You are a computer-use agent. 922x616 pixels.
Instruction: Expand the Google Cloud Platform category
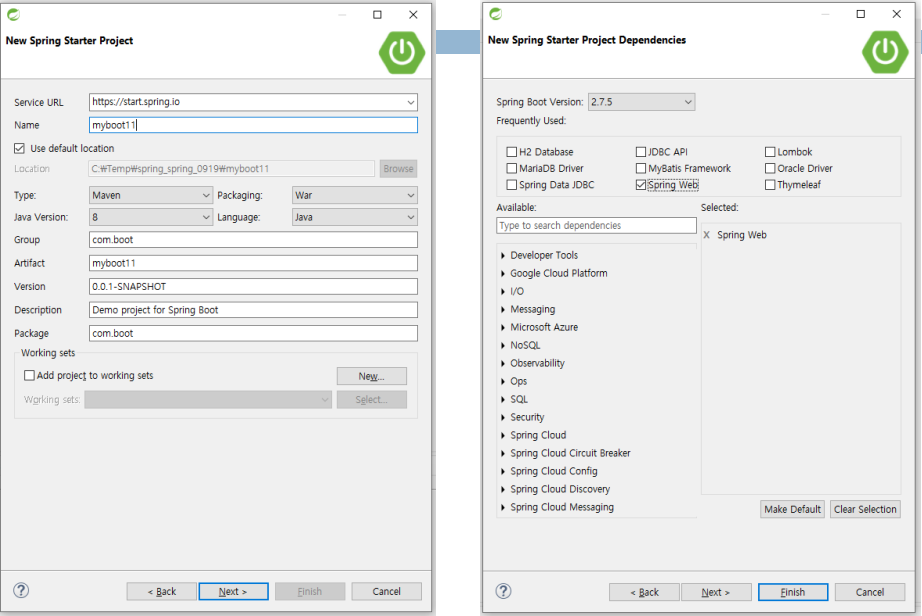coord(503,273)
